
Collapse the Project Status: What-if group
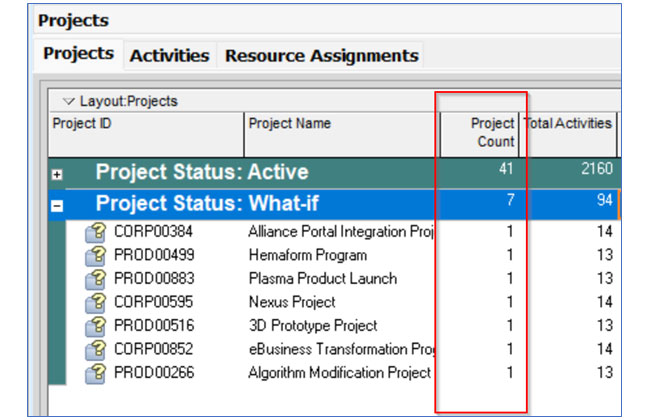pos(58,205)
